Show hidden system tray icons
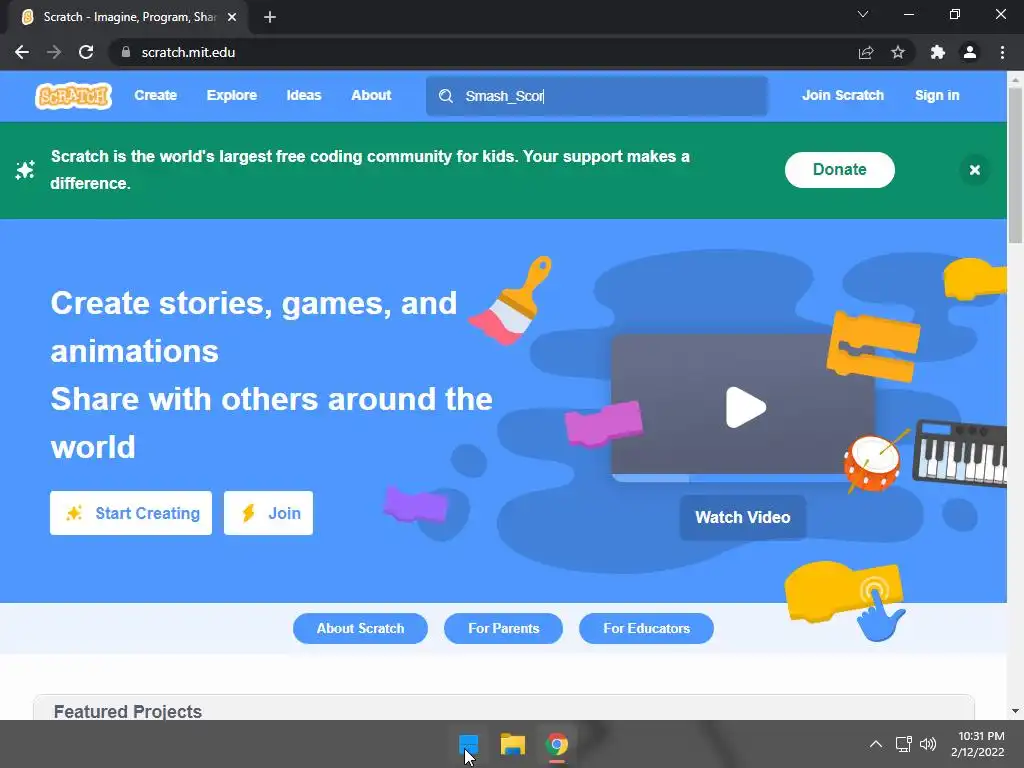 click(876, 744)
